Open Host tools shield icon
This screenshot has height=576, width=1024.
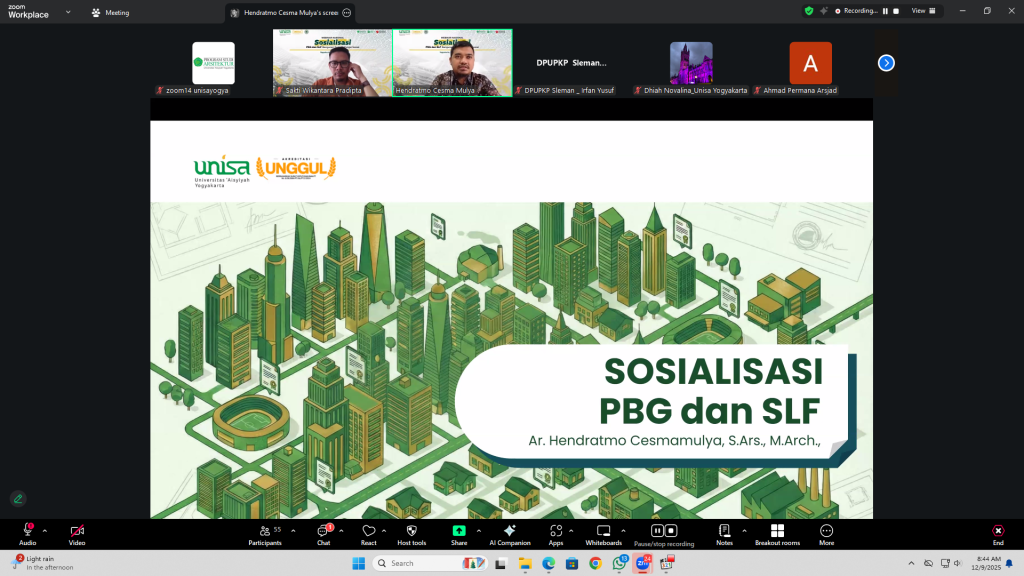411,532
